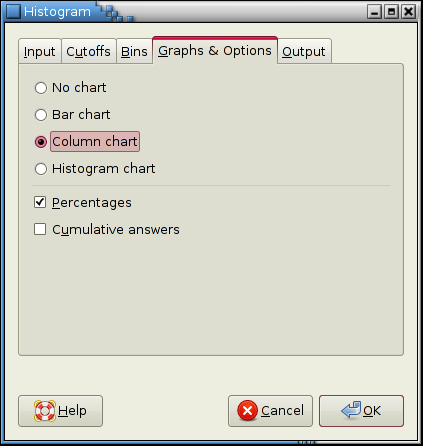Image resolution: width=423 pixels, height=446 pixels.
Task: Click the blue return-arrow OK icon
Action: pyautogui.click(x=351, y=410)
